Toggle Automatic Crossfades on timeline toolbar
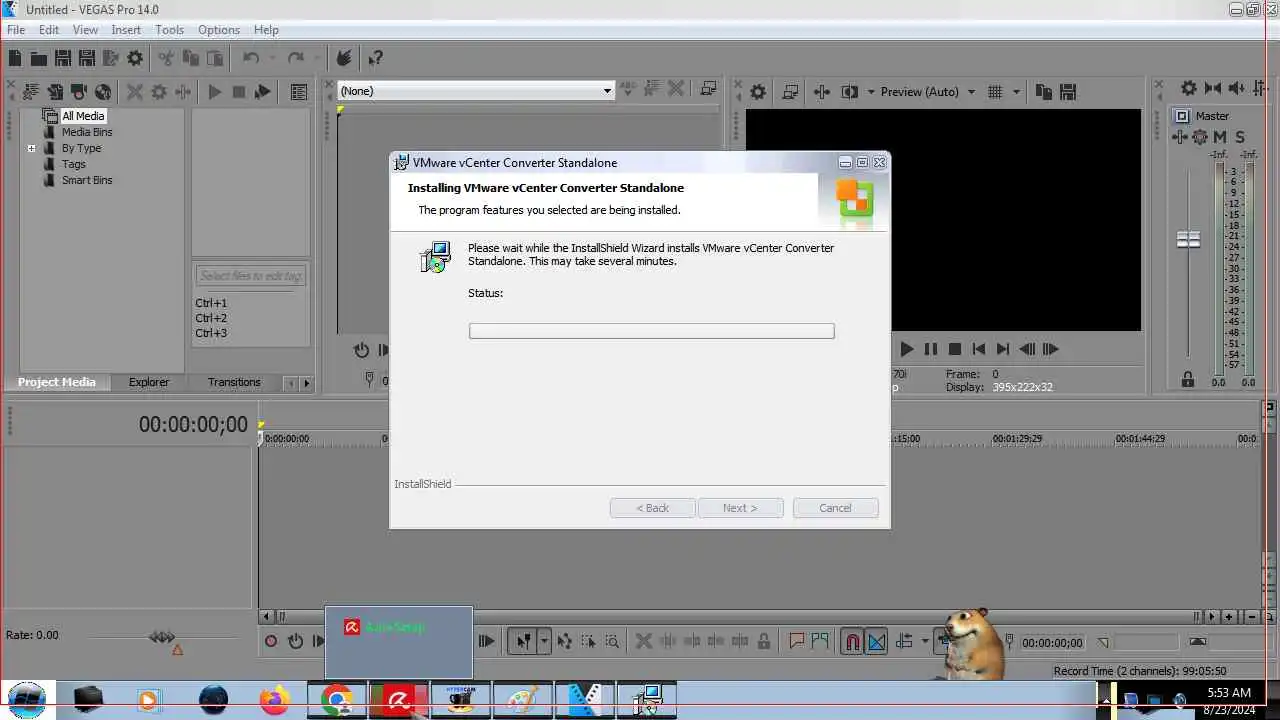The image size is (1280, 720). click(x=877, y=642)
